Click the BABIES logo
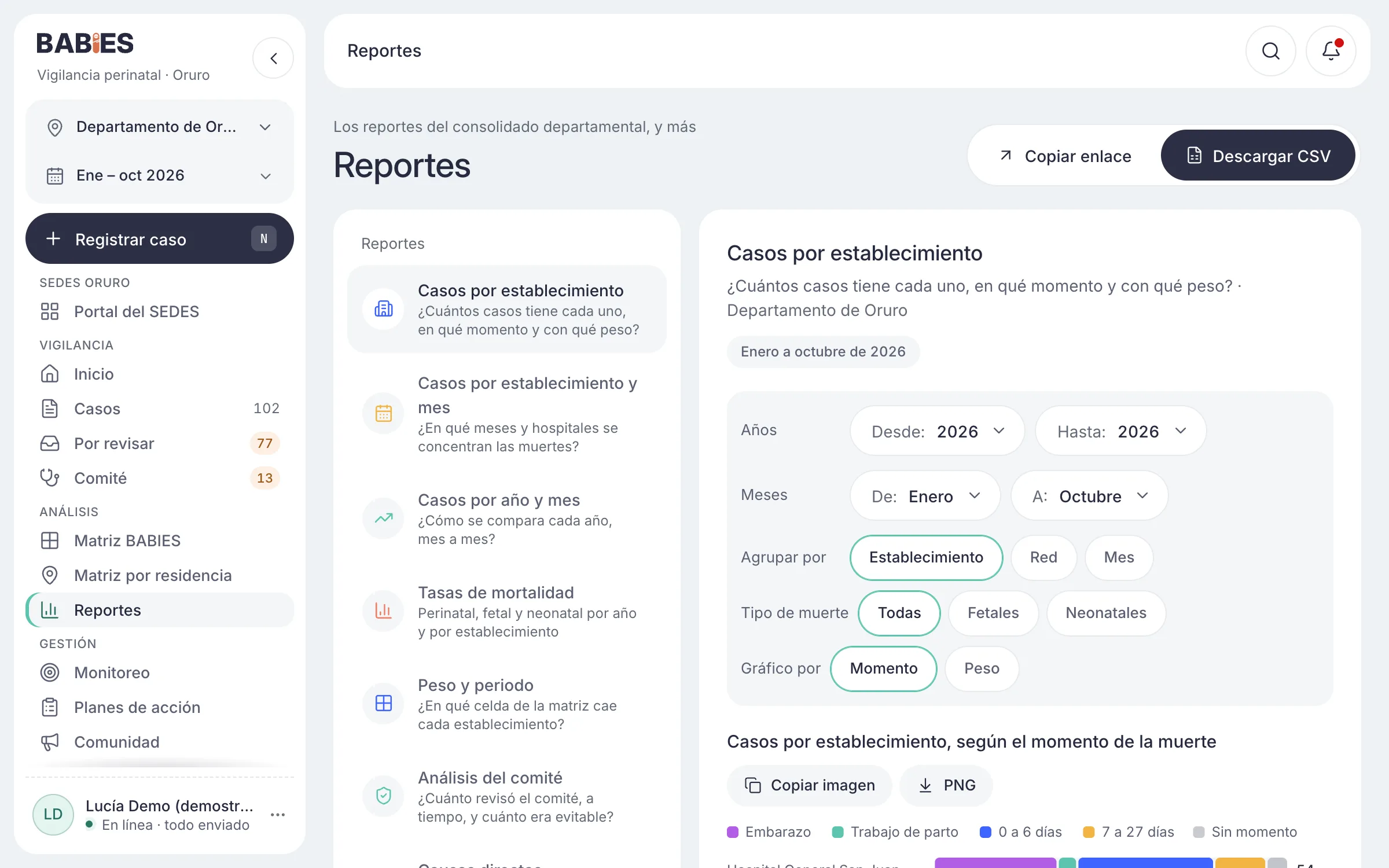The image size is (1389, 868). (85, 43)
